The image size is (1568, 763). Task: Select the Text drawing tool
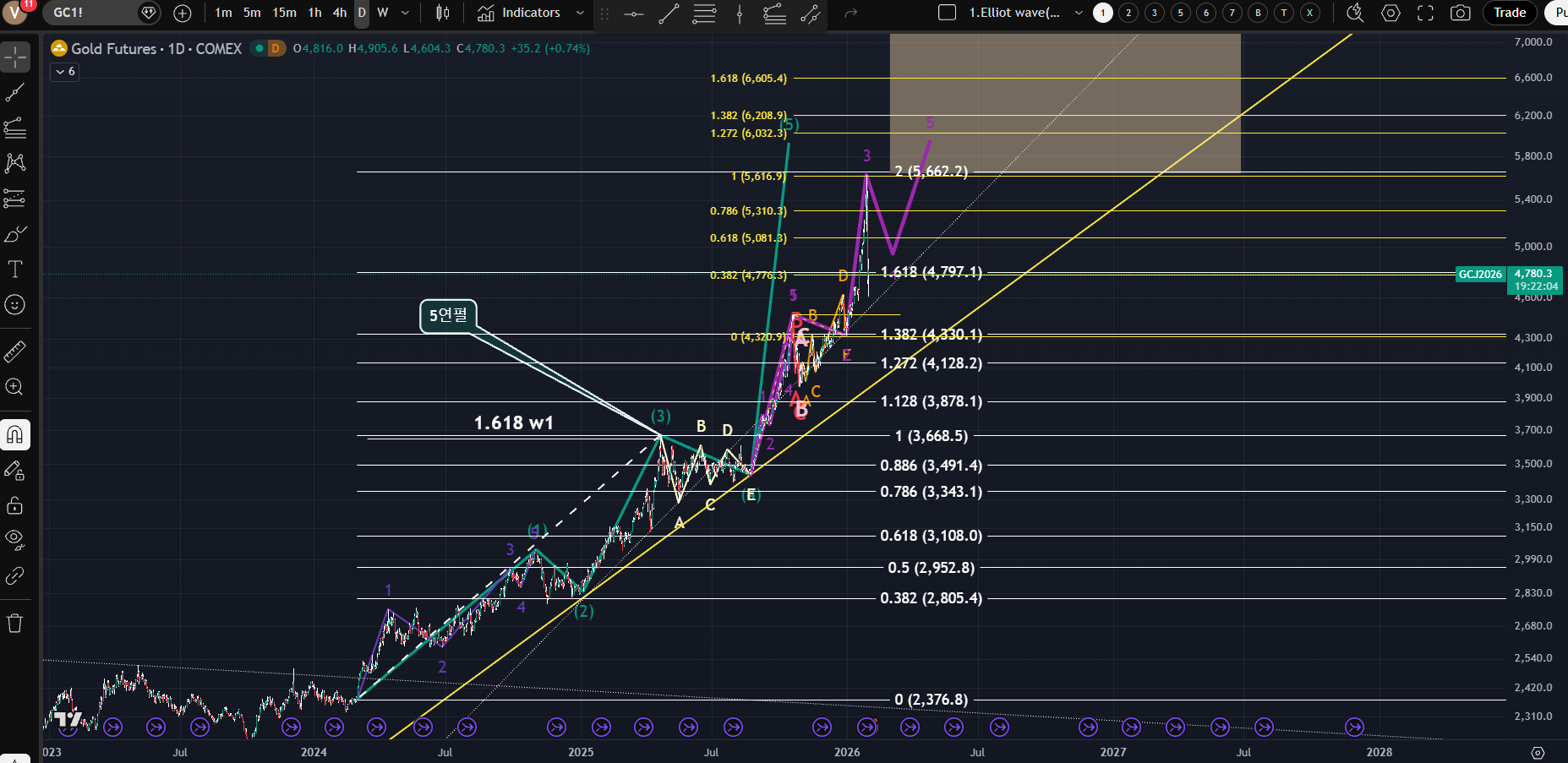(15, 270)
